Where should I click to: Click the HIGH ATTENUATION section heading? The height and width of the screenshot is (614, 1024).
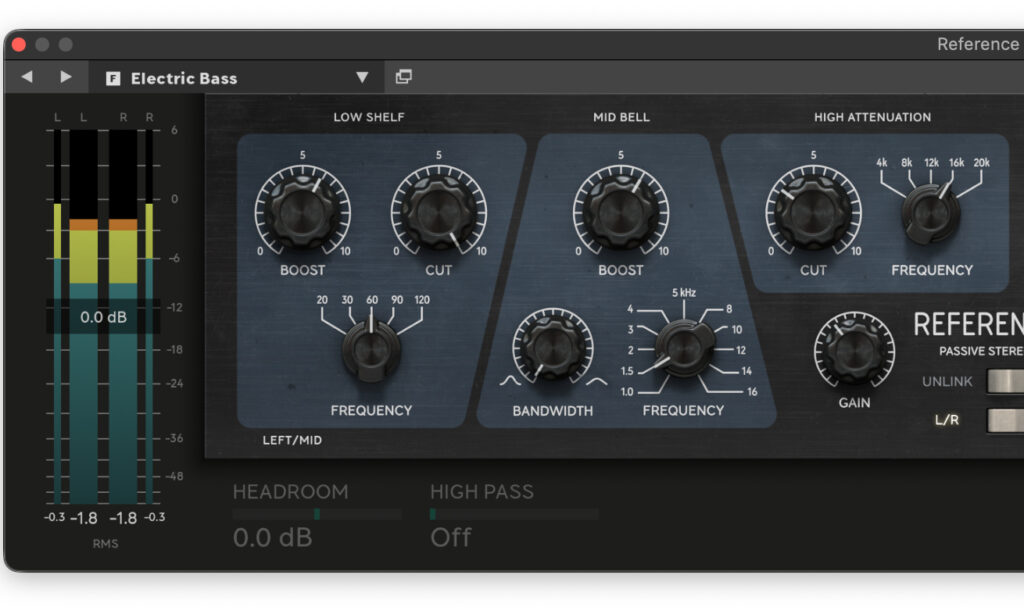(x=872, y=118)
